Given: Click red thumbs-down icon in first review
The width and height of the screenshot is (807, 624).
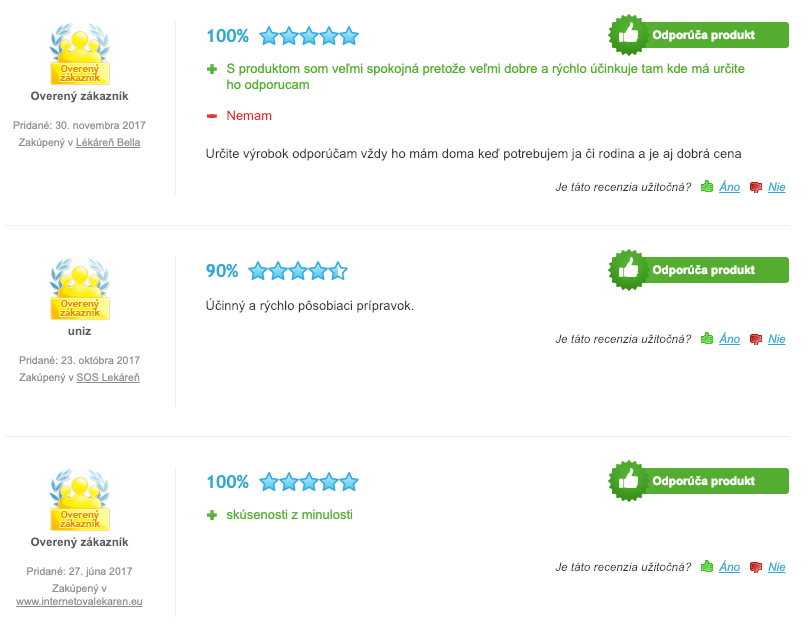Looking at the screenshot, I should [756, 187].
